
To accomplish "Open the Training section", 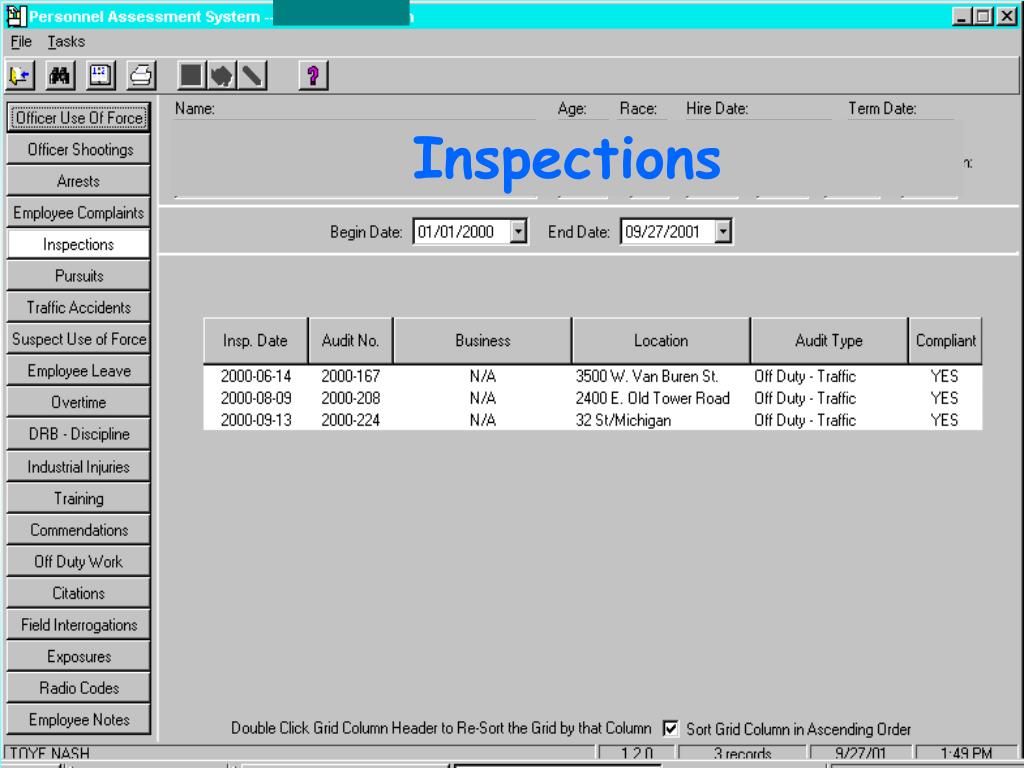I will pyautogui.click(x=78, y=498).
